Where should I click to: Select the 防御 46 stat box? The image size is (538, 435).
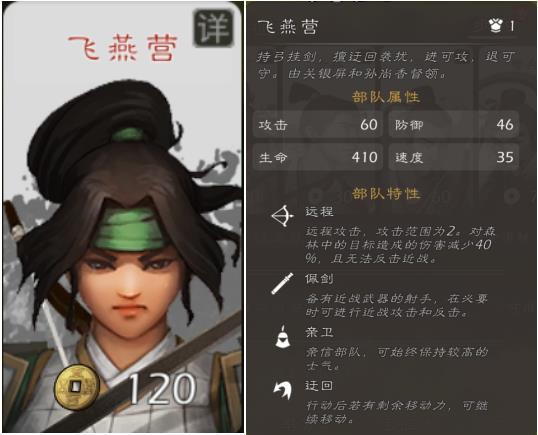pyautogui.click(x=454, y=124)
